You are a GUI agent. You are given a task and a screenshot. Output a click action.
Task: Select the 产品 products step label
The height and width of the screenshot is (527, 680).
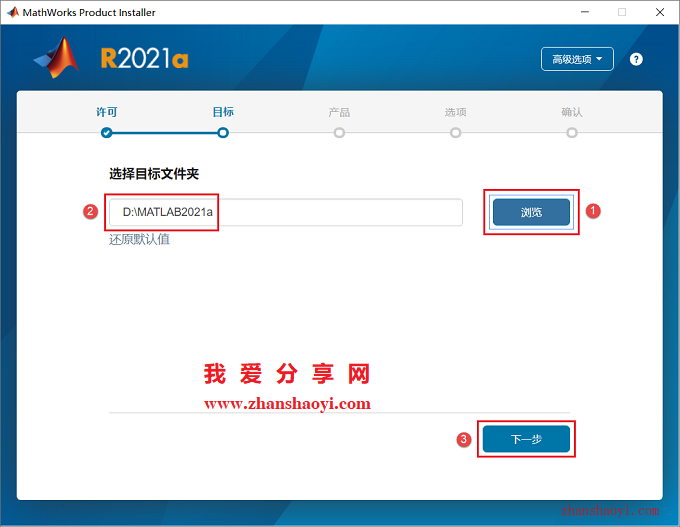pyautogui.click(x=339, y=112)
